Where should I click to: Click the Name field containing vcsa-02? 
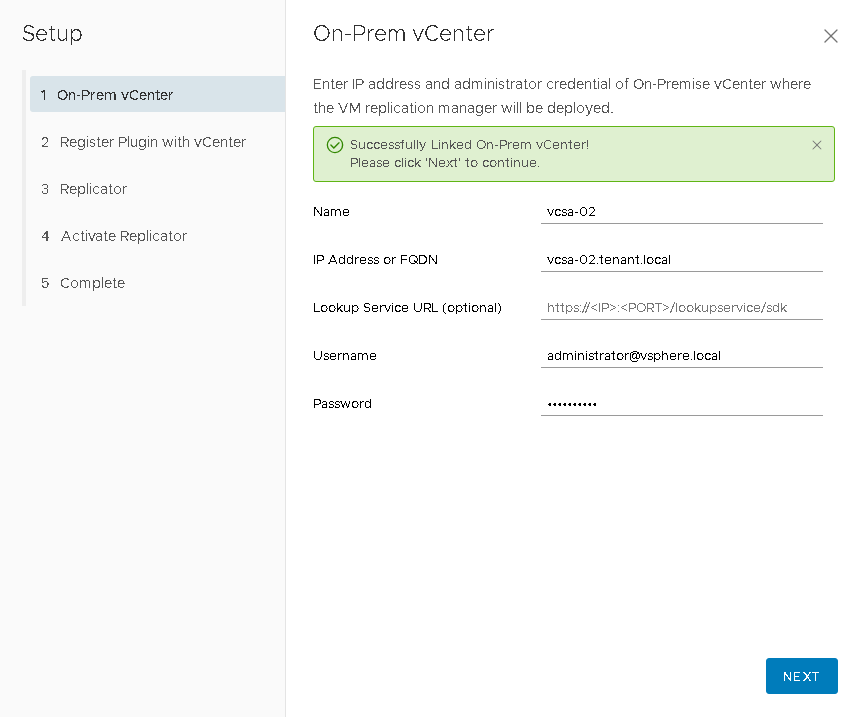click(x=681, y=212)
